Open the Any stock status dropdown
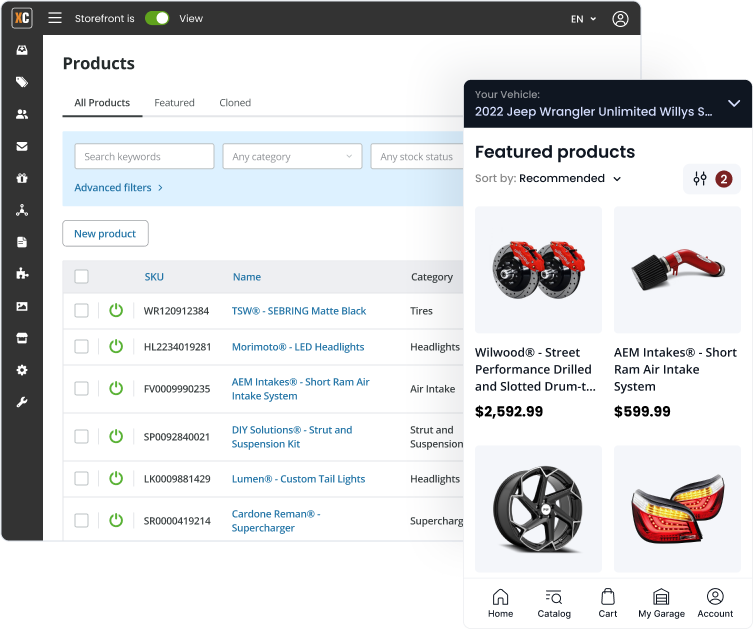The height and width of the screenshot is (629, 753). coord(417,156)
